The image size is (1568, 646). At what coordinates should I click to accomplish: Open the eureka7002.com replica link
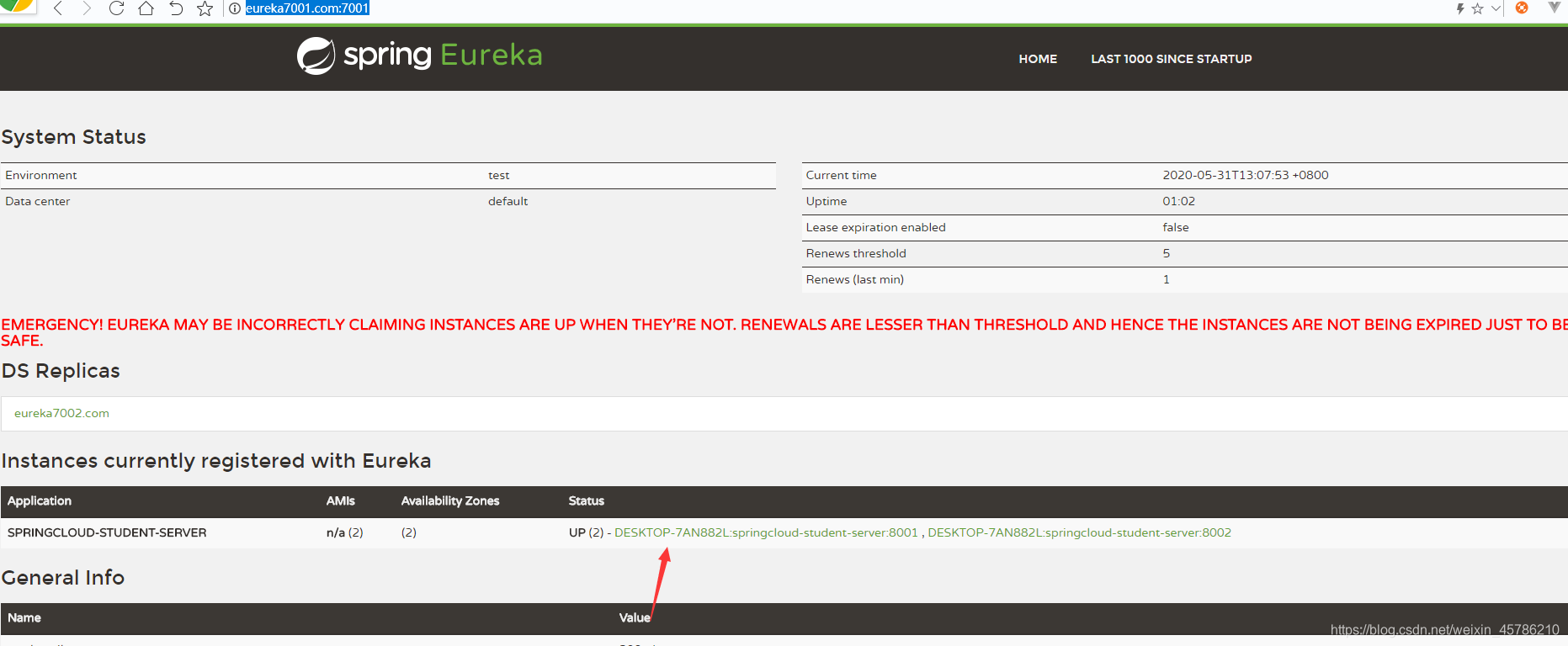coord(61,413)
